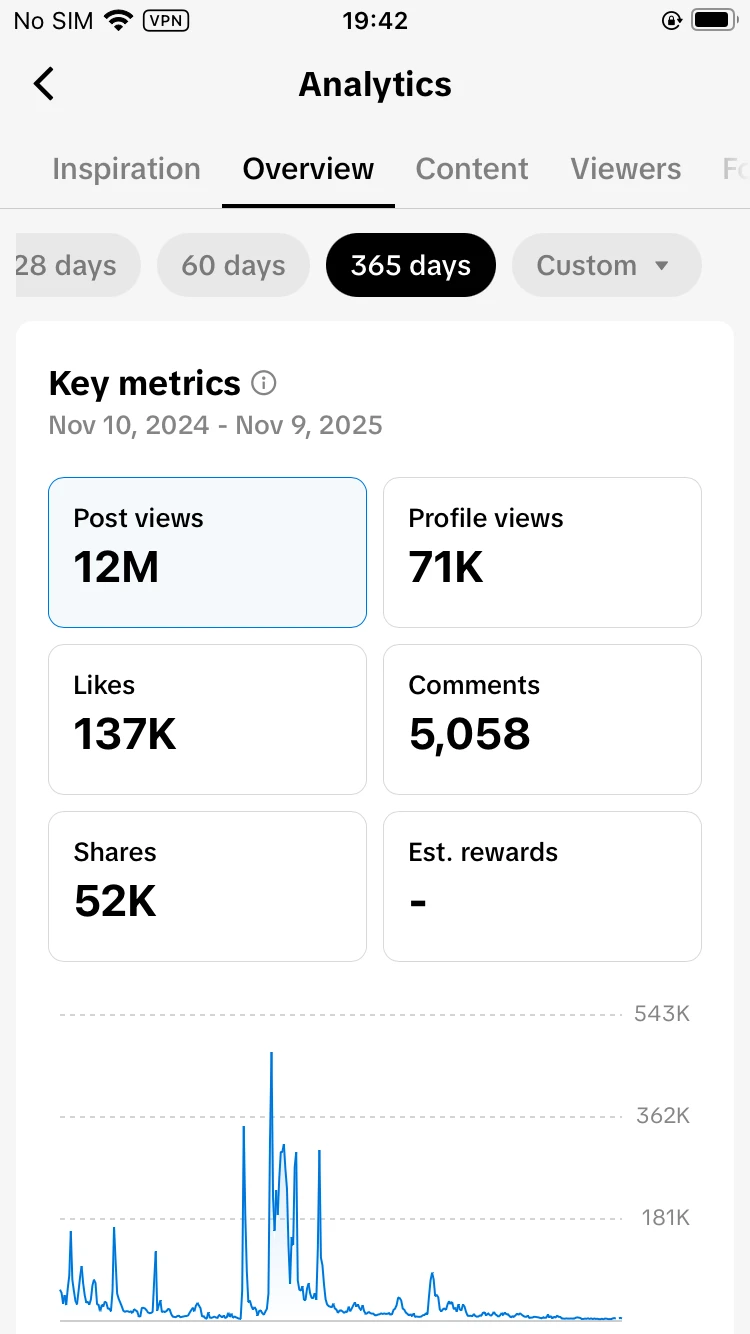Image resolution: width=750 pixels, height=1334 pixels.
Task: Tap the battery icon in status bar
Action: [x=715, y=20]
